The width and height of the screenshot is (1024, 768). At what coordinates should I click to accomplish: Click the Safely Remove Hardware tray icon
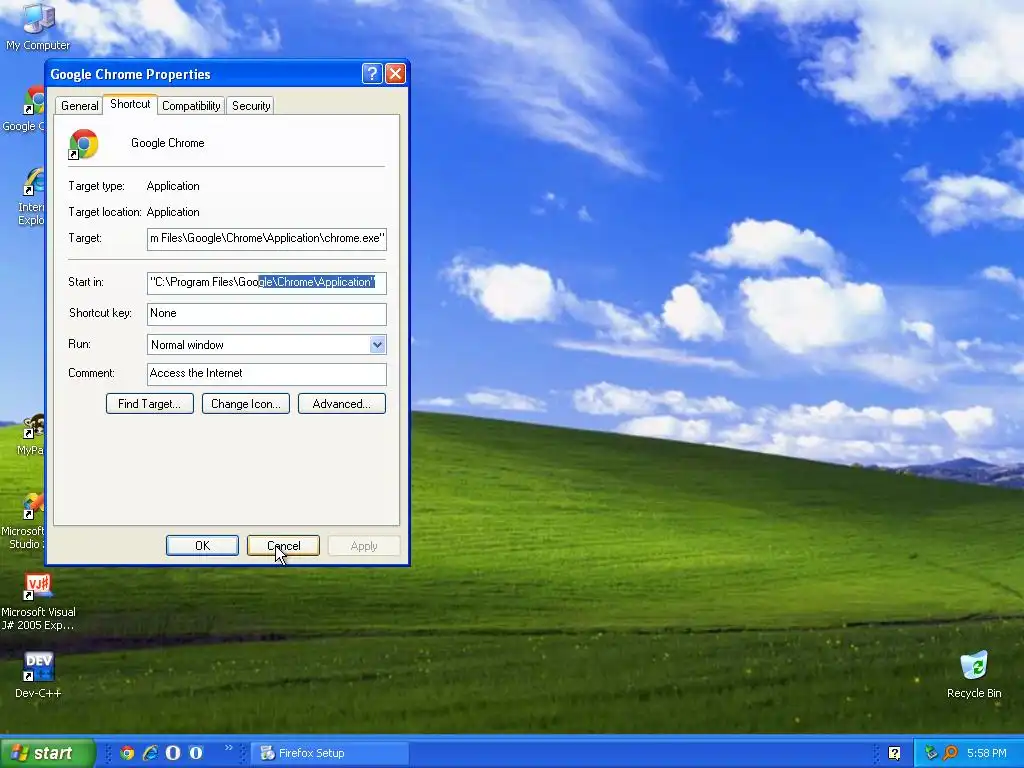coord(931,753)
